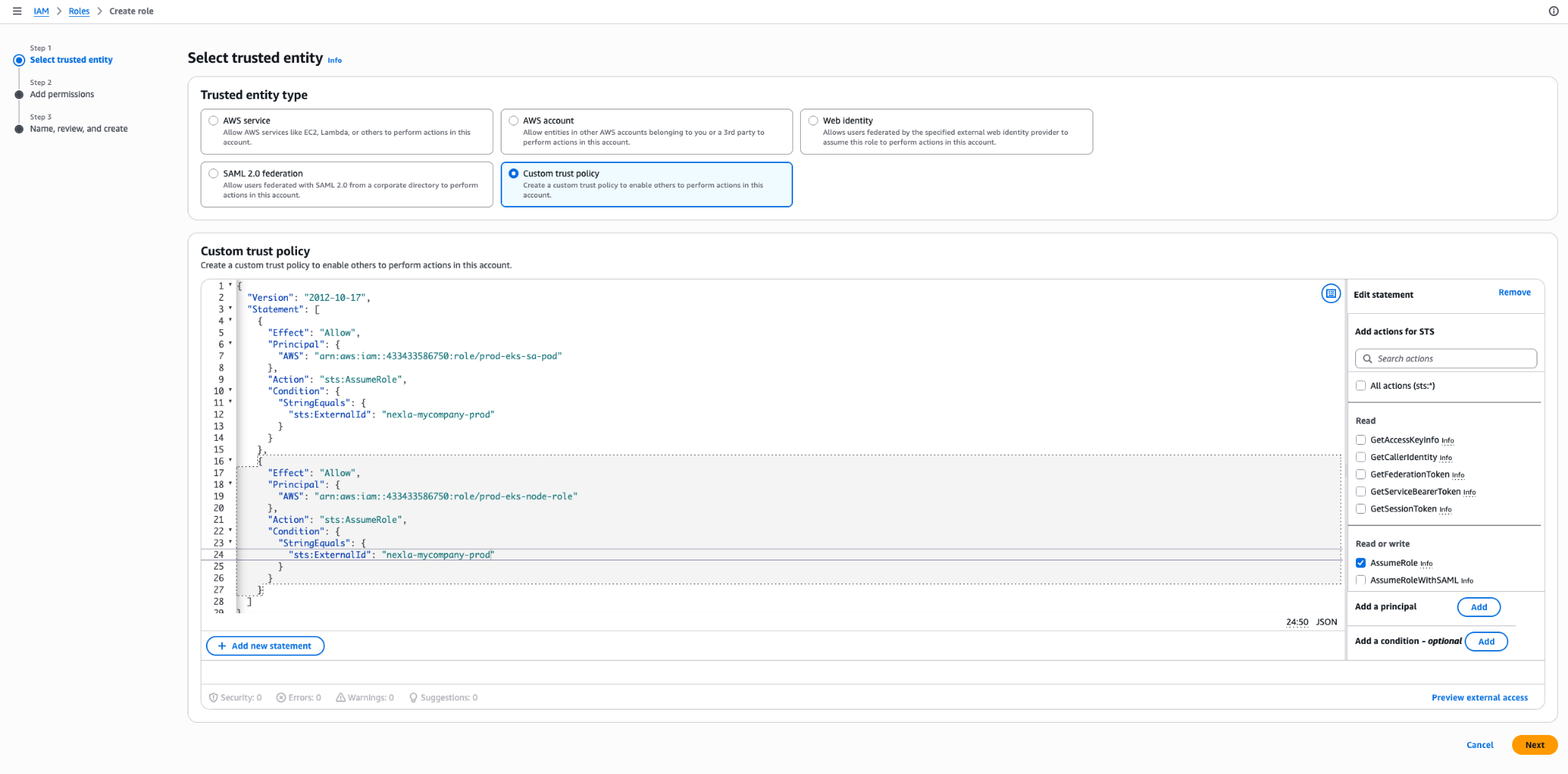
Task: Click the Next button to proceed
Action: coord(1534,744)
